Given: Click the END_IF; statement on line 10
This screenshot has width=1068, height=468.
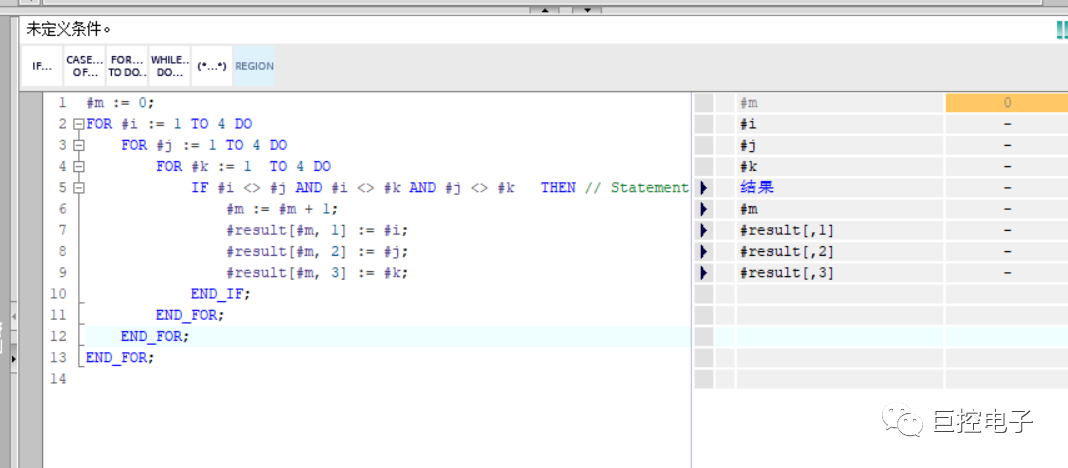Looking at the screenshot, I should point(221,294).
